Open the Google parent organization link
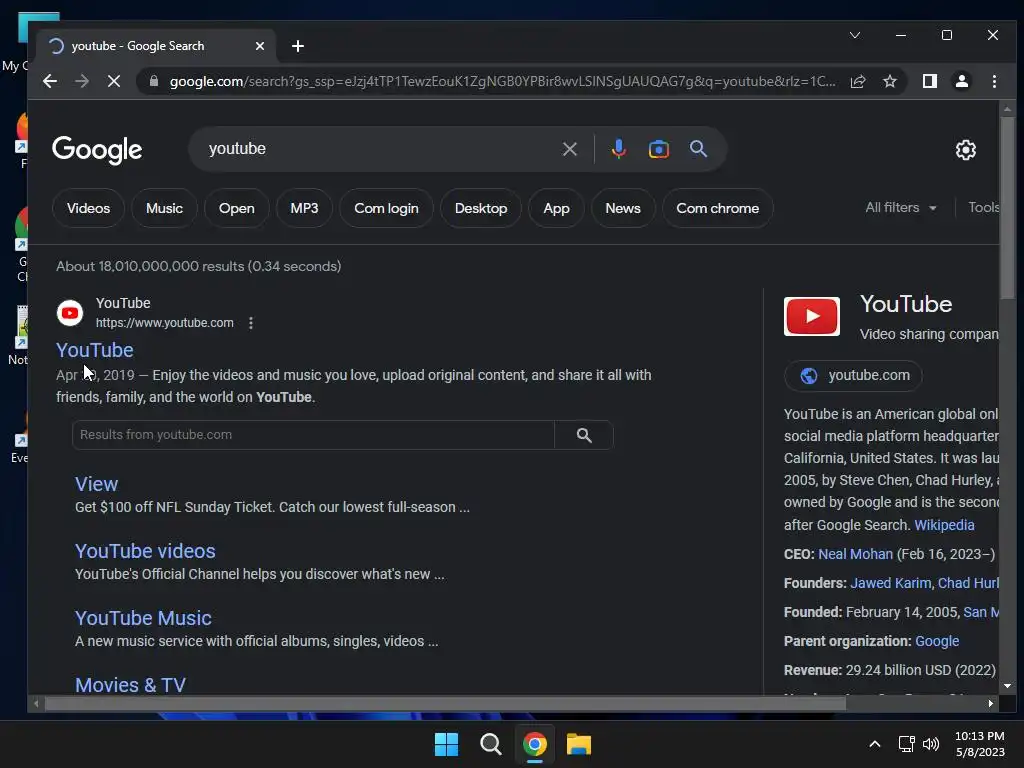The image size is (1024, 768). coord(937,641)
